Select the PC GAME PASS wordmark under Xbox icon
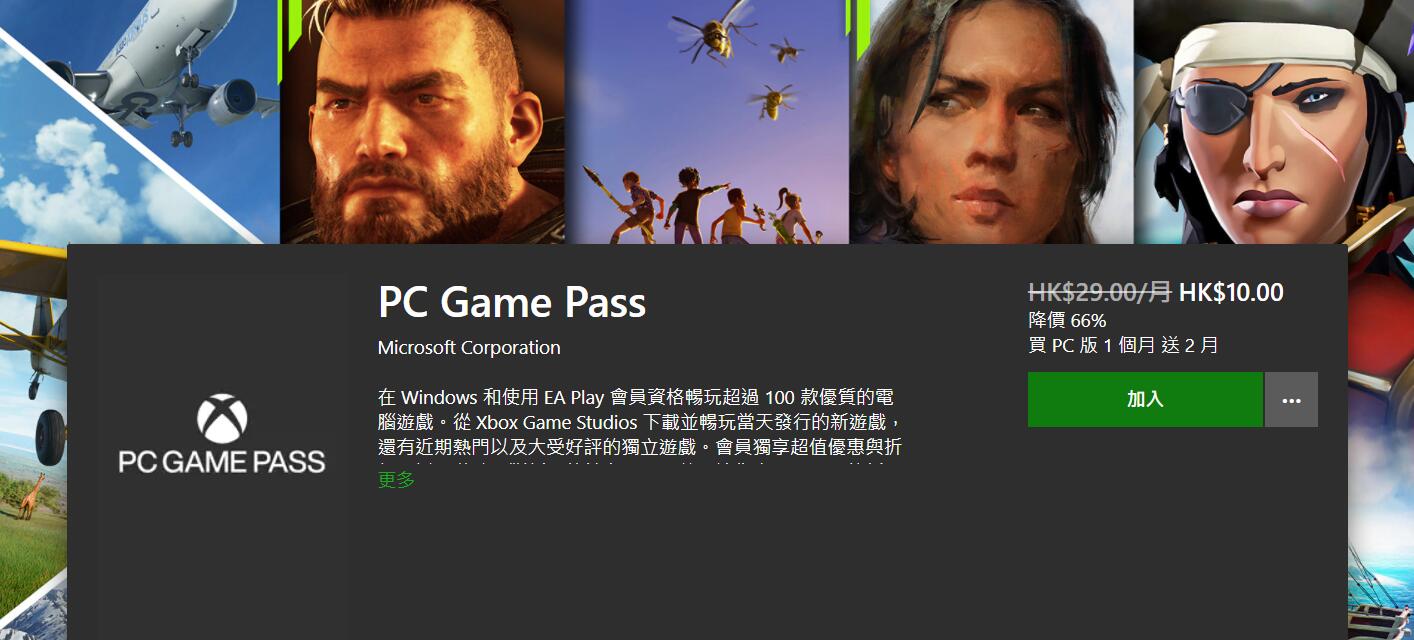This screenshot has height=640, width=1414. 222,462
